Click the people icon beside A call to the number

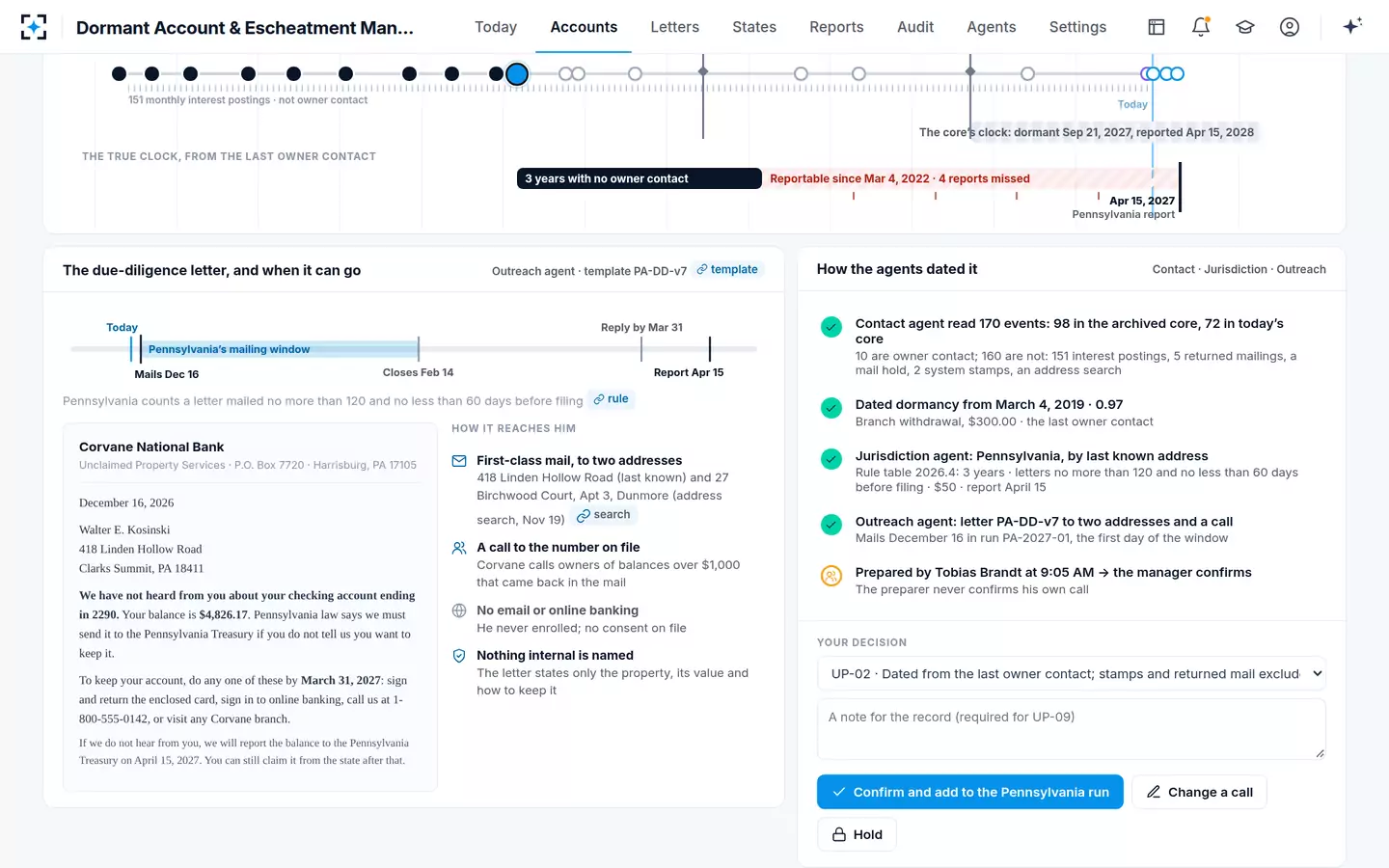459,548
